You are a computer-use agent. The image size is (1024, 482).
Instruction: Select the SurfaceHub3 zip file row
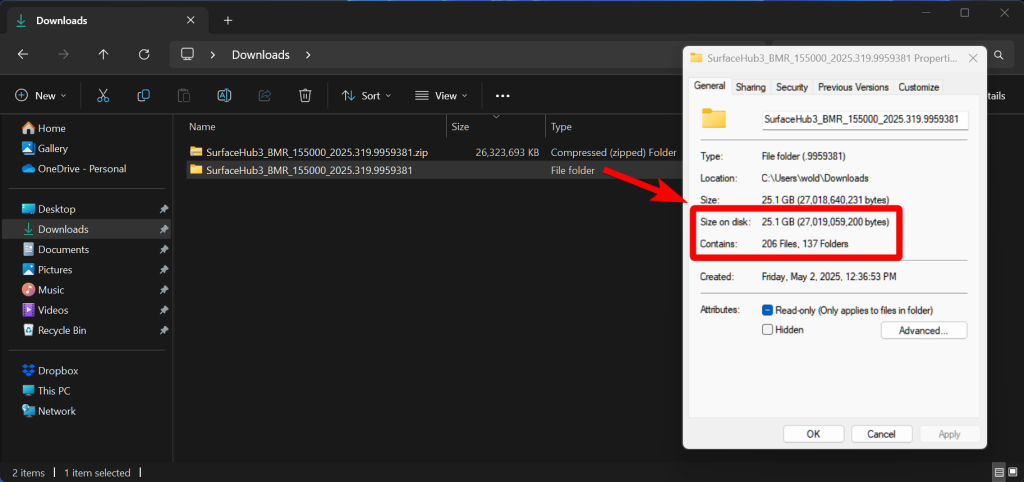tap(431, 152)
